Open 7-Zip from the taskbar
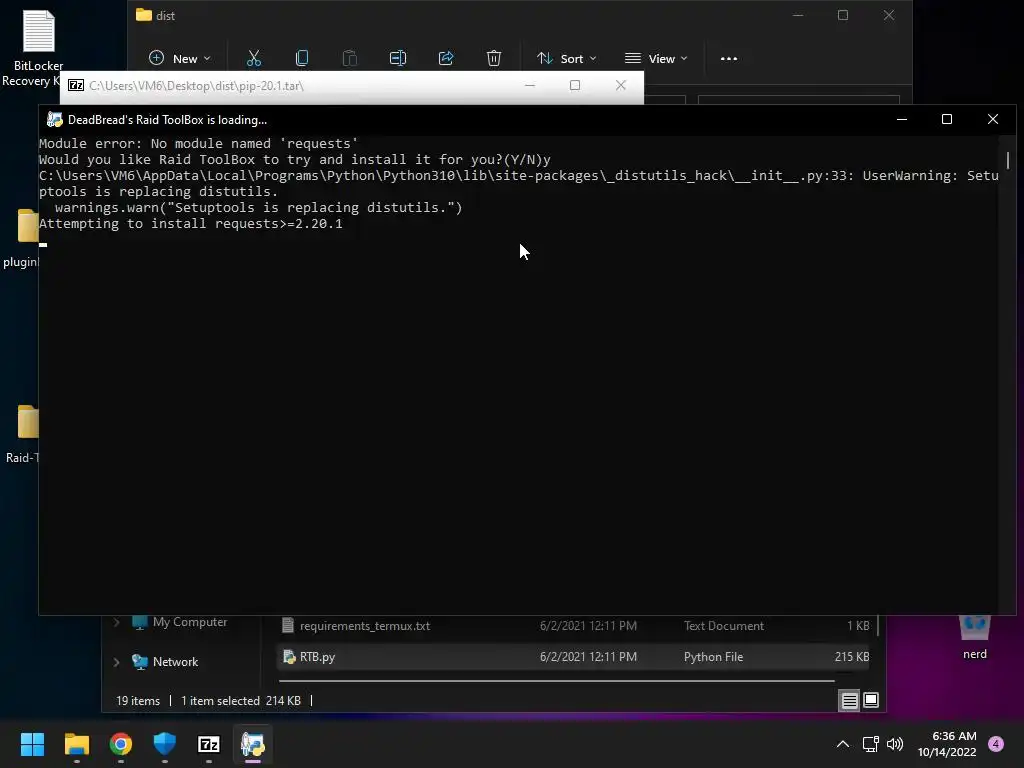The image size is (1024, 768). [x=209, y=744]
